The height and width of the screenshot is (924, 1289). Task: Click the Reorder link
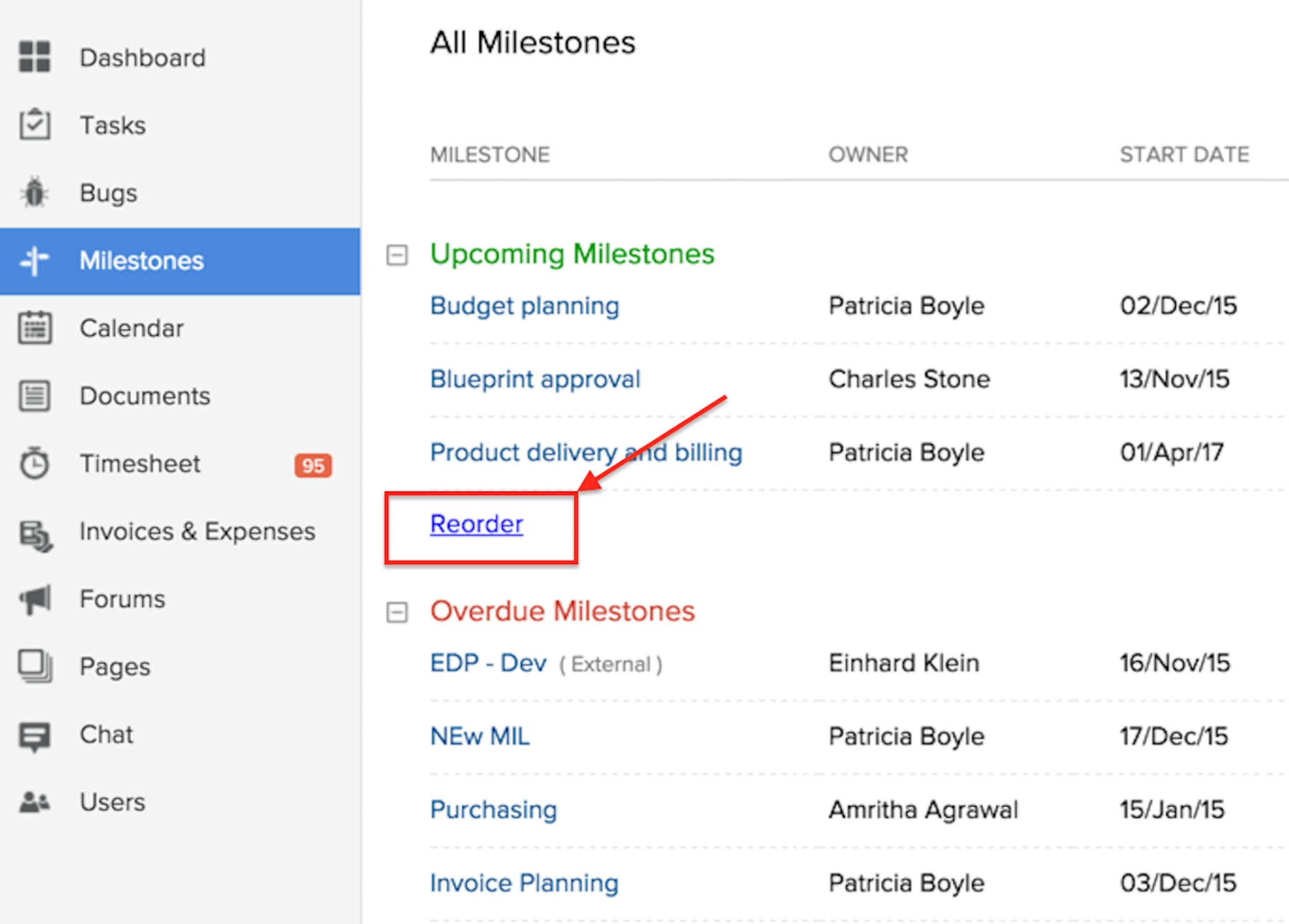click(x=476, y=524)
